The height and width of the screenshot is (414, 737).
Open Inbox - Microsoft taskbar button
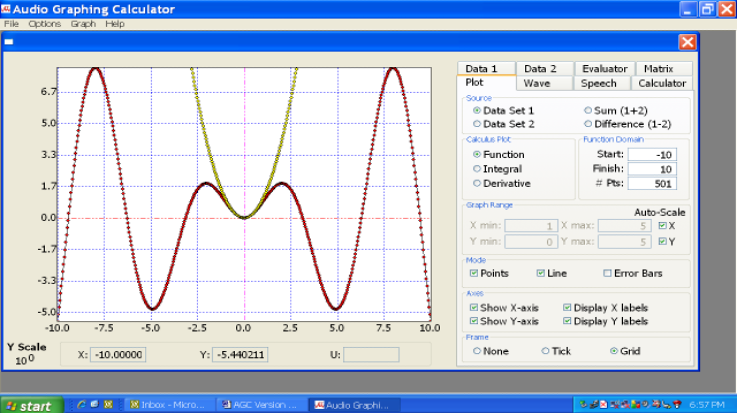tap(168, 405)
